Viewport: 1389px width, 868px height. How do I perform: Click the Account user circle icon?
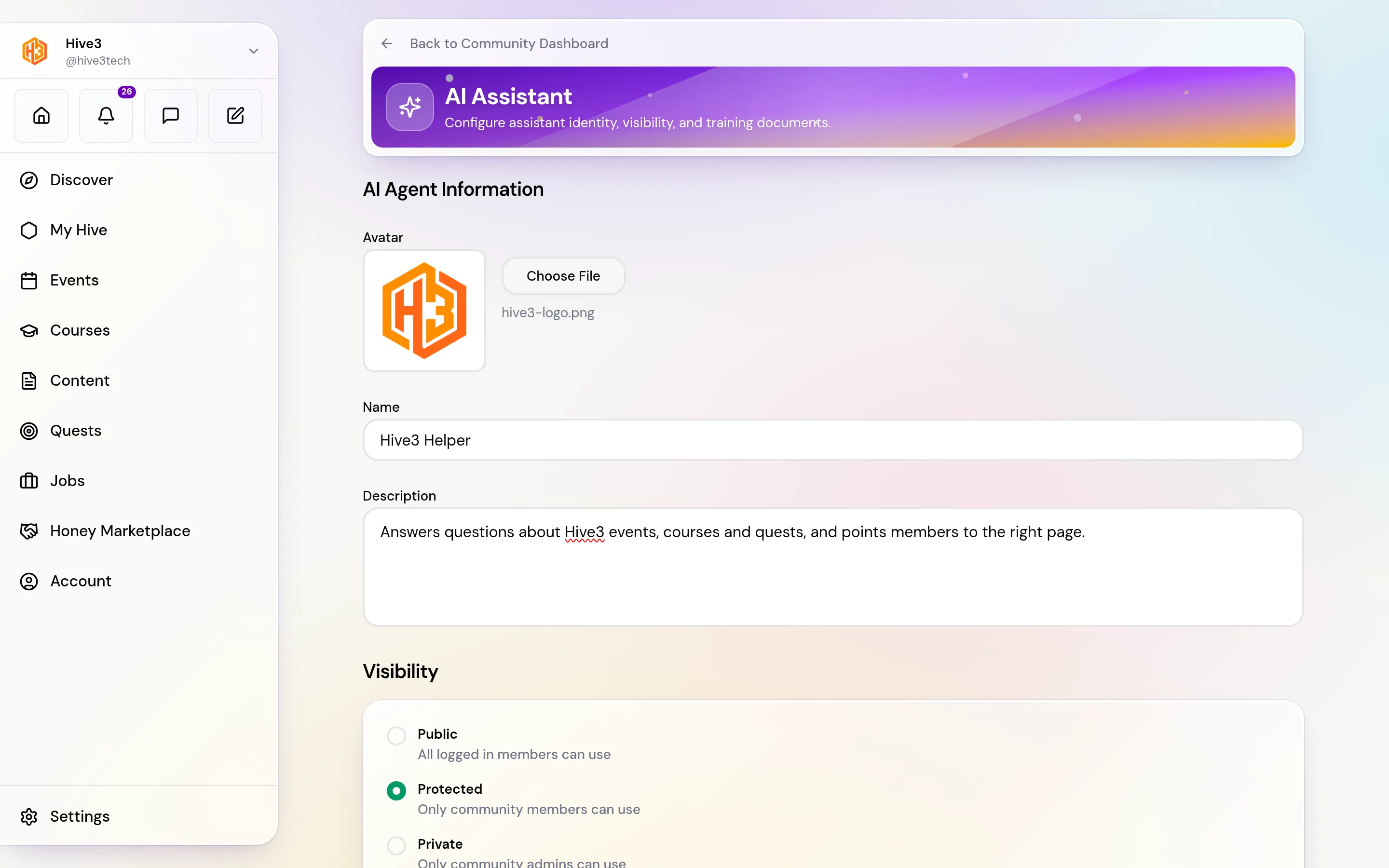tap(29, 582)
